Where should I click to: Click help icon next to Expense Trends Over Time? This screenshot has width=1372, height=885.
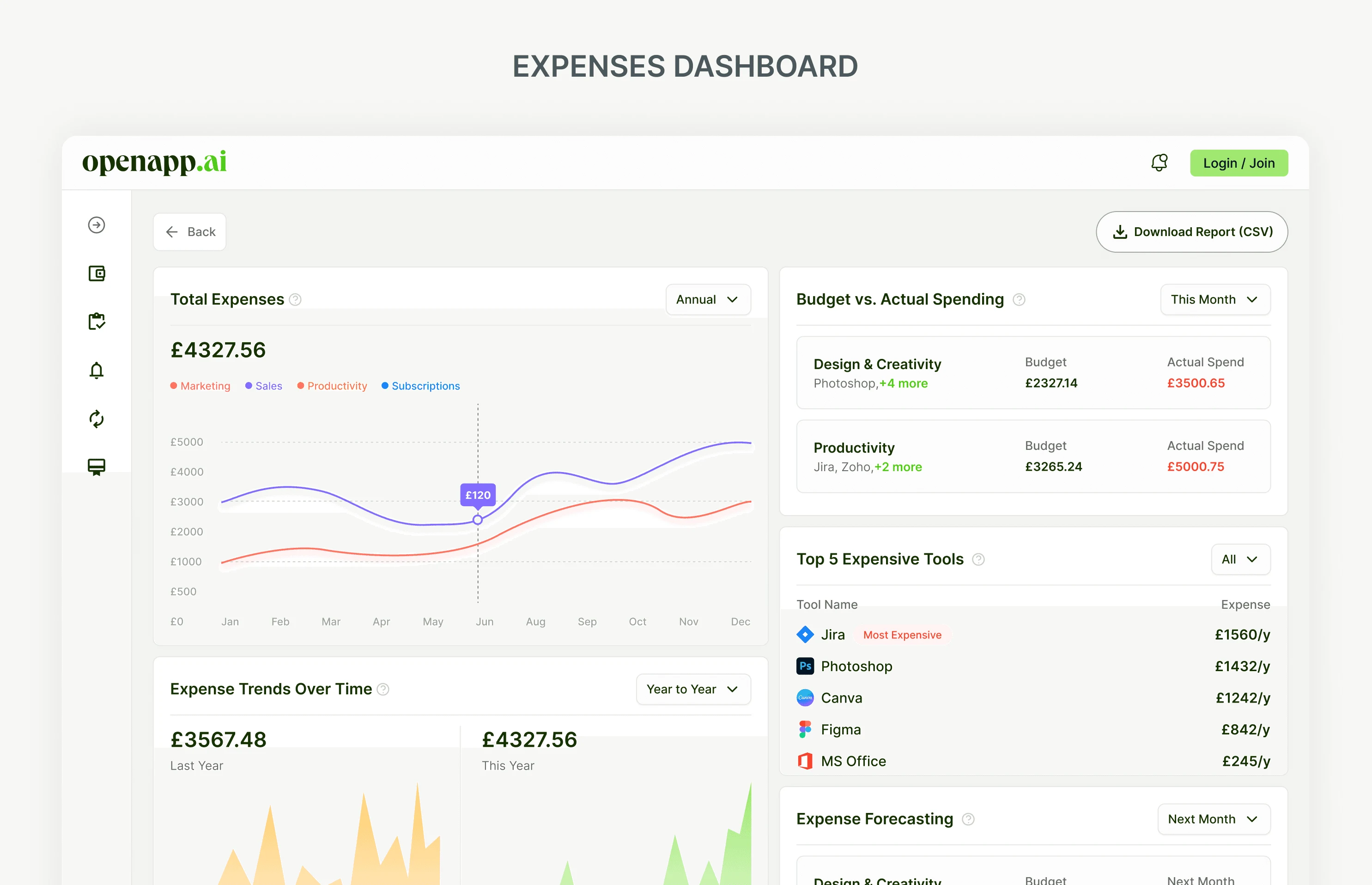pyautogui.click(x=383, y=689)
